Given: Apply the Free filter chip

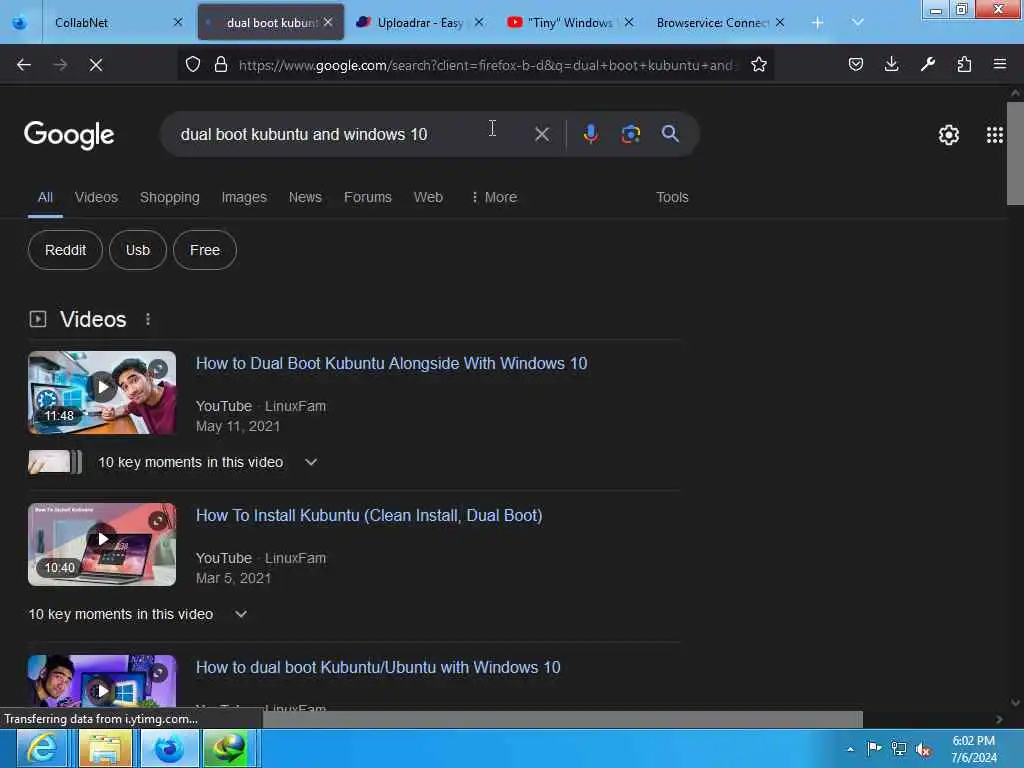Looking at the screenshot, I should (x=204, y=250).
